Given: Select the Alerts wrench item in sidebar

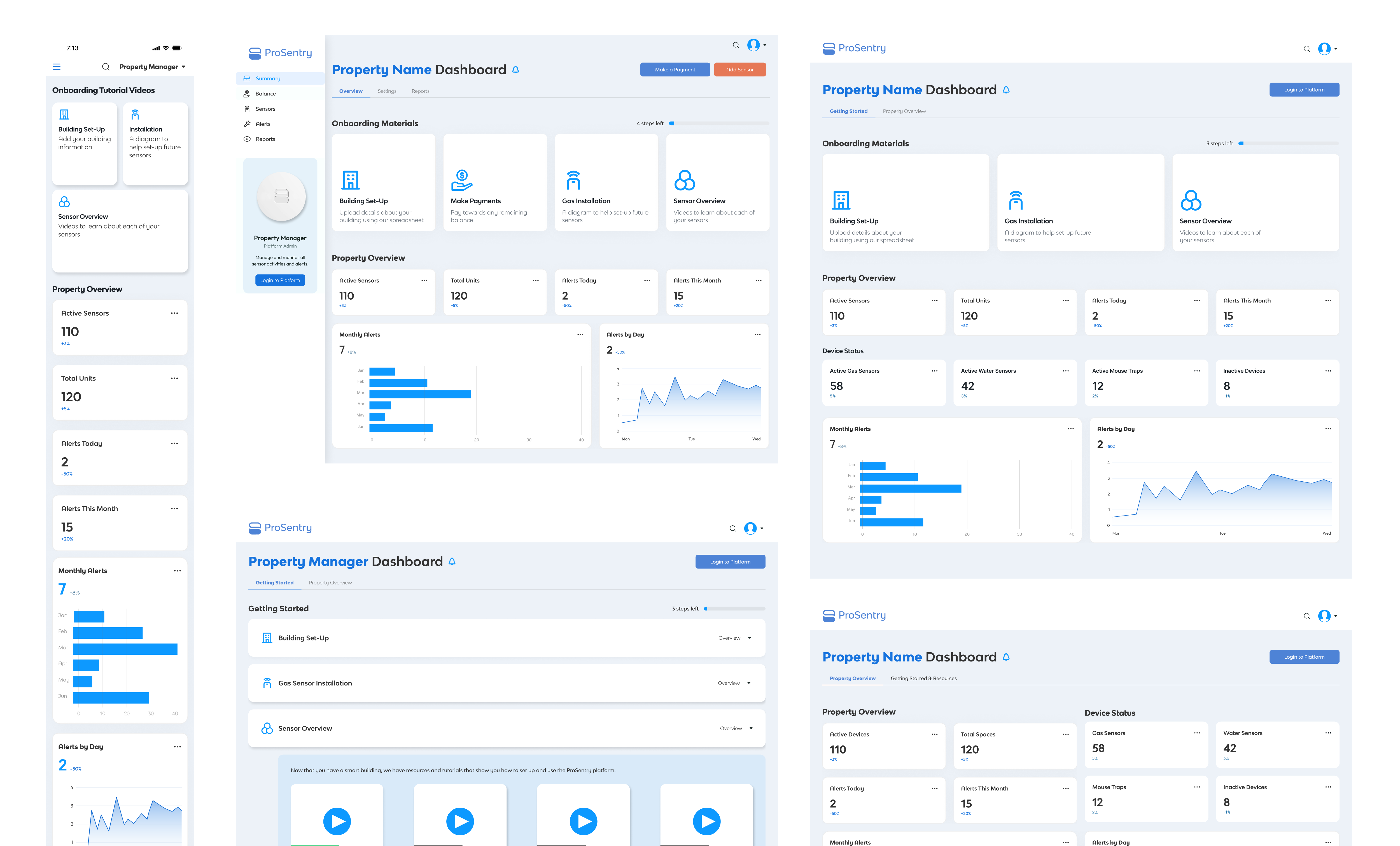Looking at the screenshot, I should point(263,124).
